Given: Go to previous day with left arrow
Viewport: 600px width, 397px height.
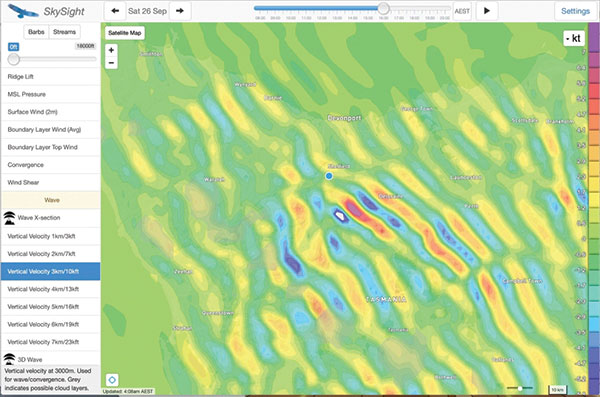Looking at the screenshot, I should click(x=115, y=11).
